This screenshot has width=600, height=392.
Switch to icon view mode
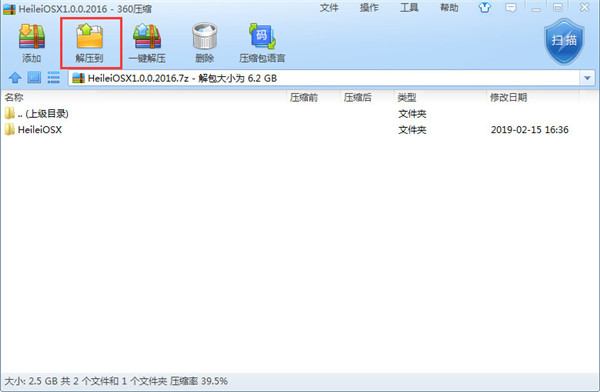pyautogui.click(x=34, y=78)
